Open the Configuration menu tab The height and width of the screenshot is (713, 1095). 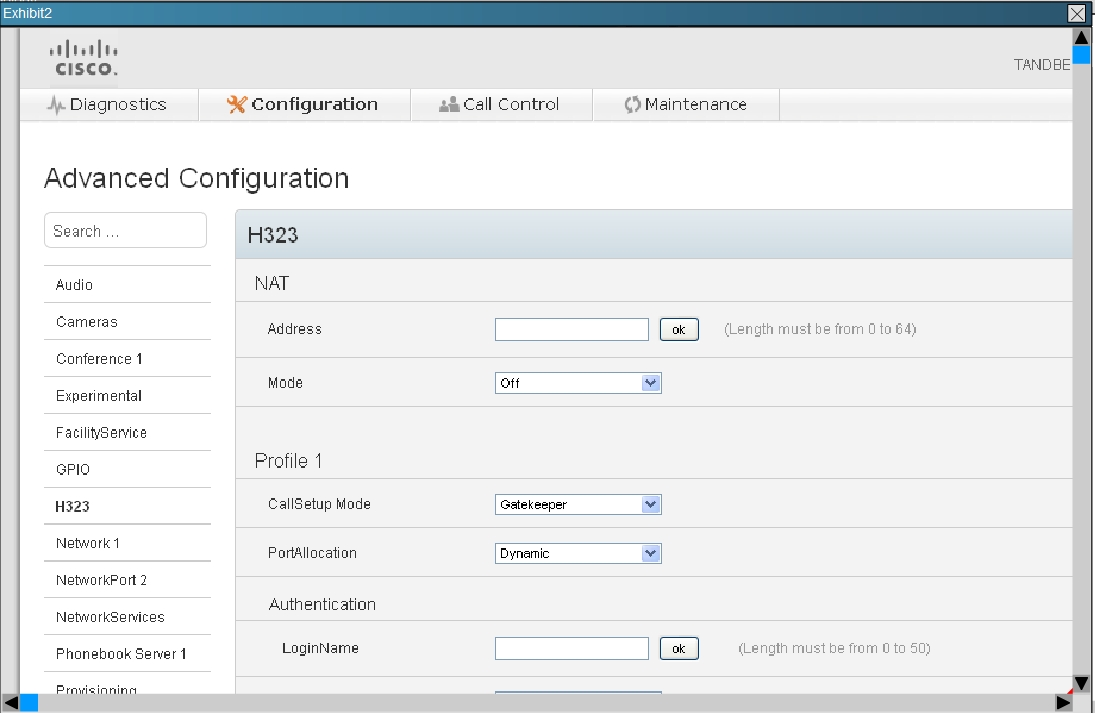pyautogui.click(x=303, y=105)
